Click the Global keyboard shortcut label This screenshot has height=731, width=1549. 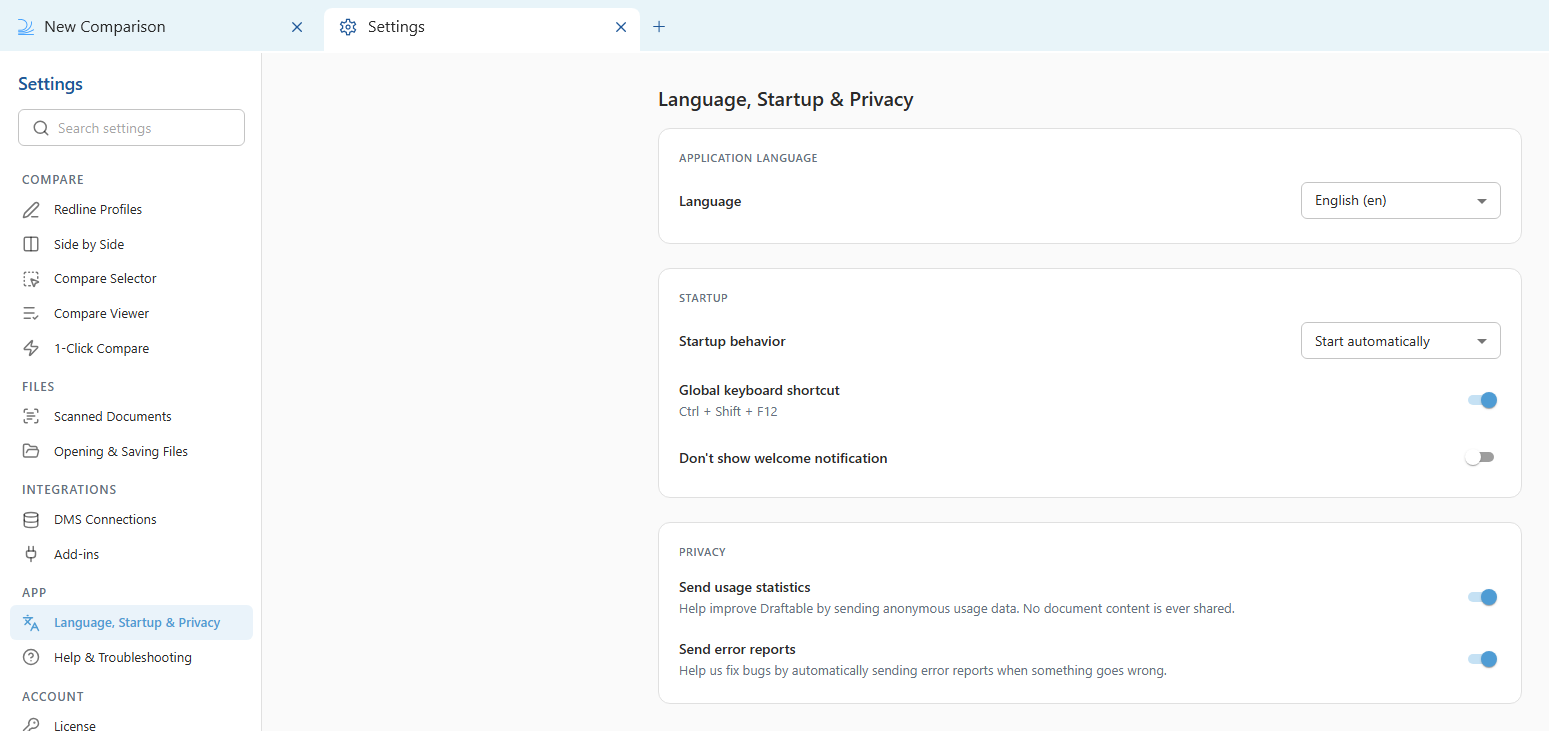click(x=759, y=391)
